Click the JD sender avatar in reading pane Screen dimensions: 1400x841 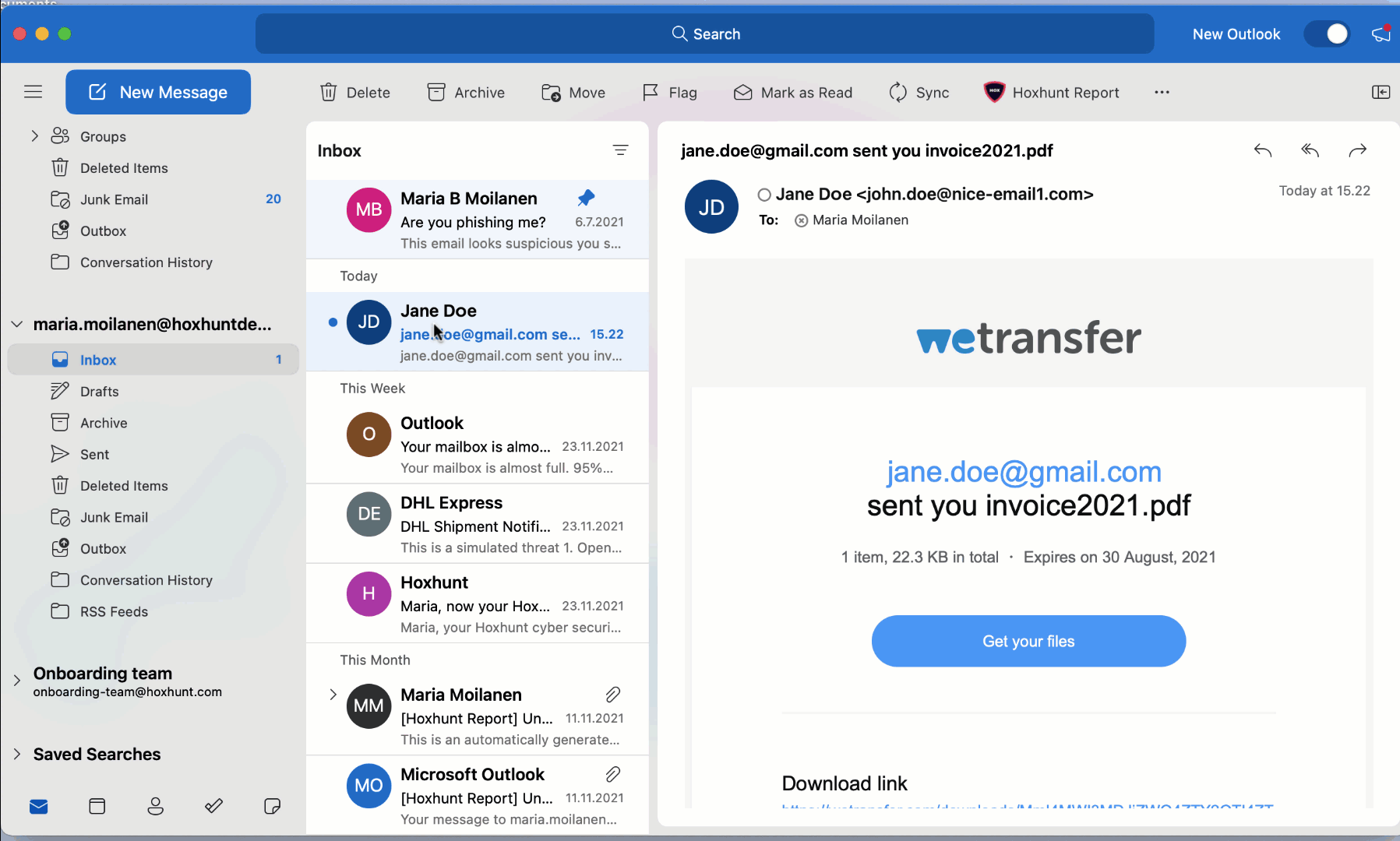coord(711,207)
